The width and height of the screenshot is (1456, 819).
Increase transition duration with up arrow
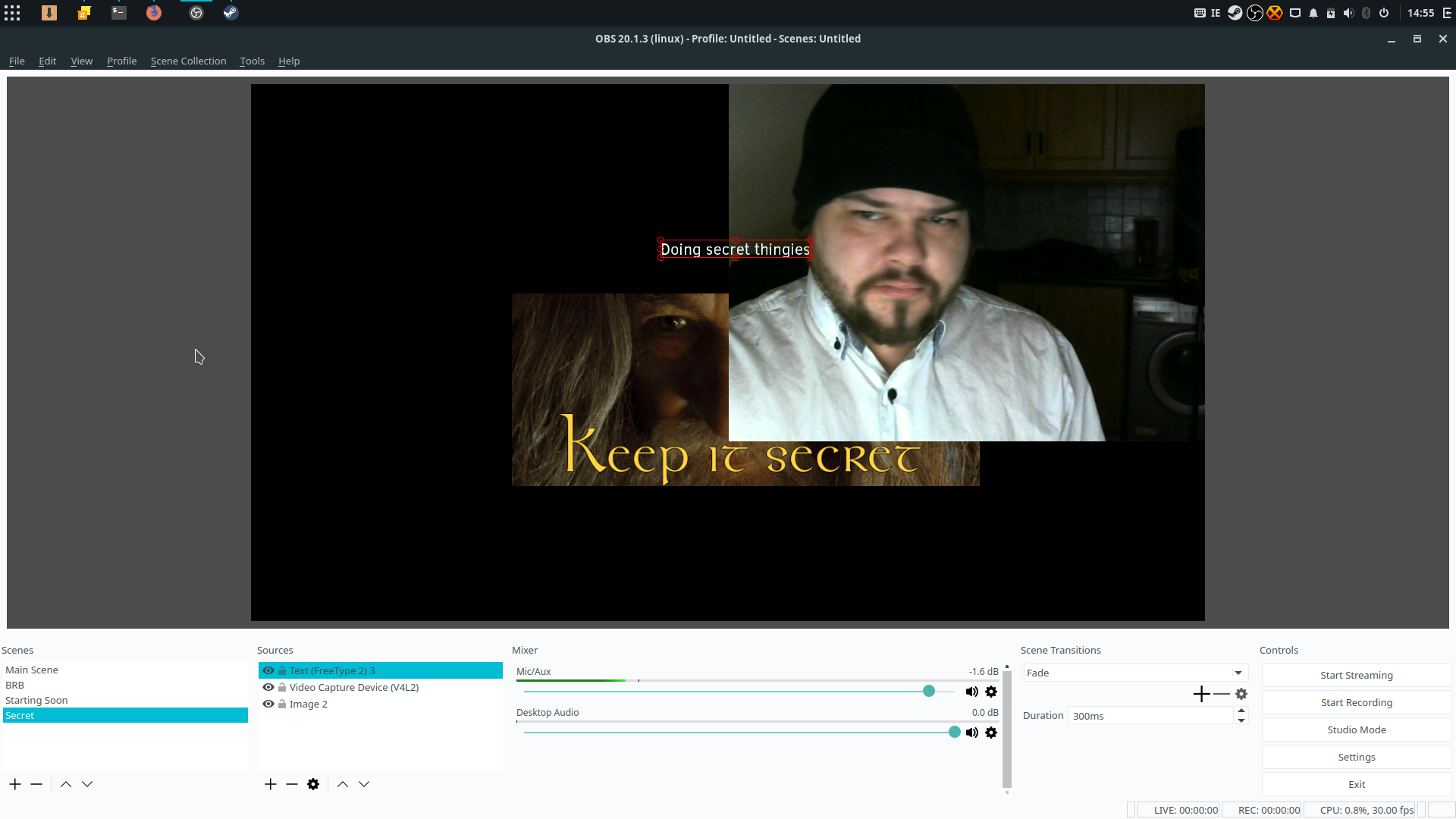[1241, 711]
